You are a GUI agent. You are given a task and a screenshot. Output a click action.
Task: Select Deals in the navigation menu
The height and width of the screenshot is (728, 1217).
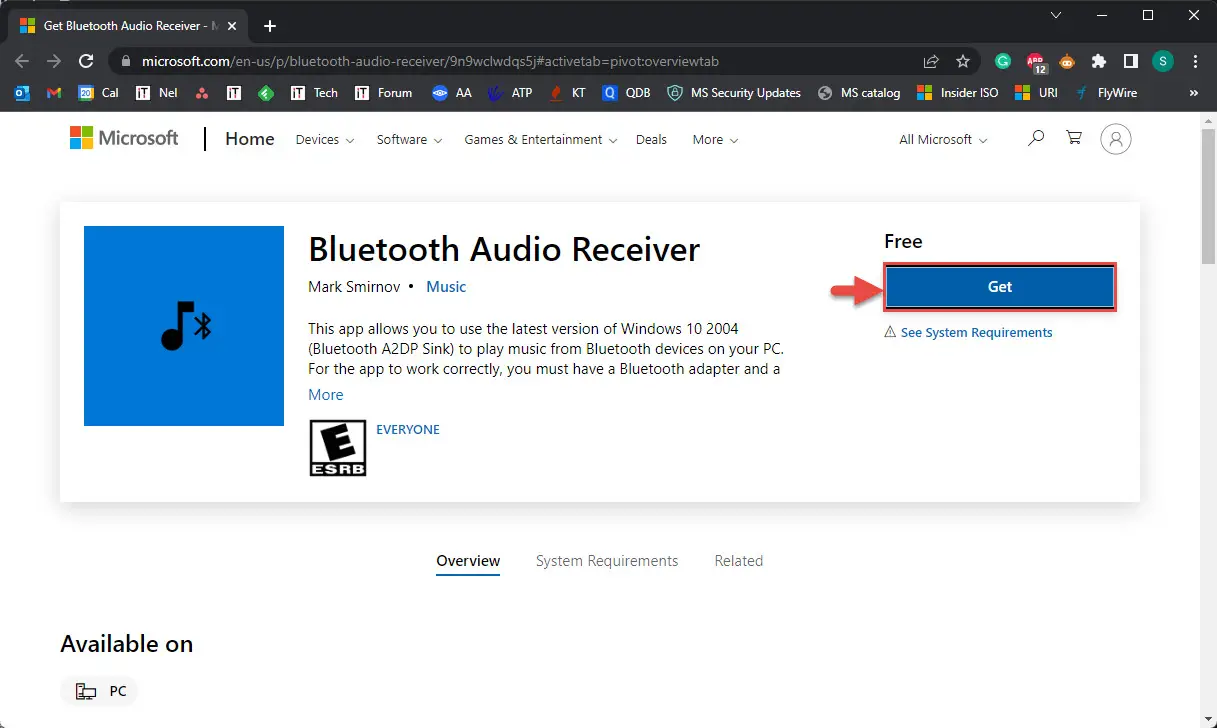[651, 140]
